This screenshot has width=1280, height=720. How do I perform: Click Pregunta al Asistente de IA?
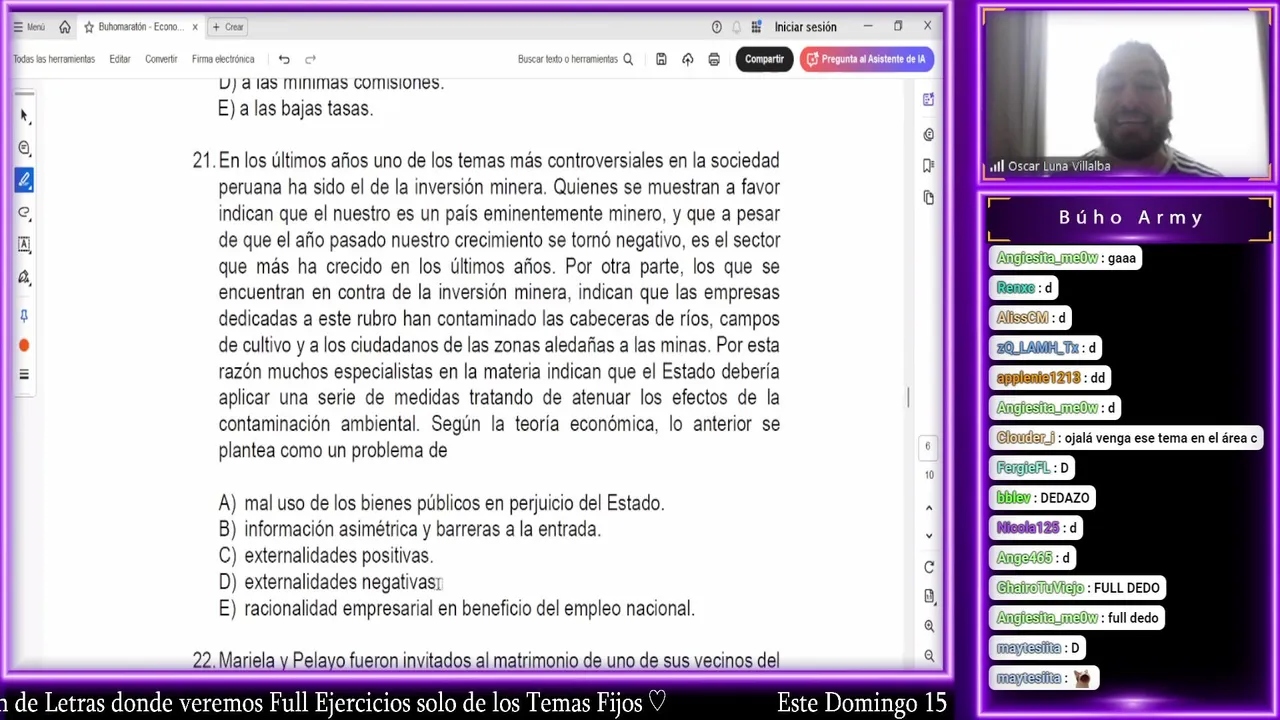(x=866, y=59)
